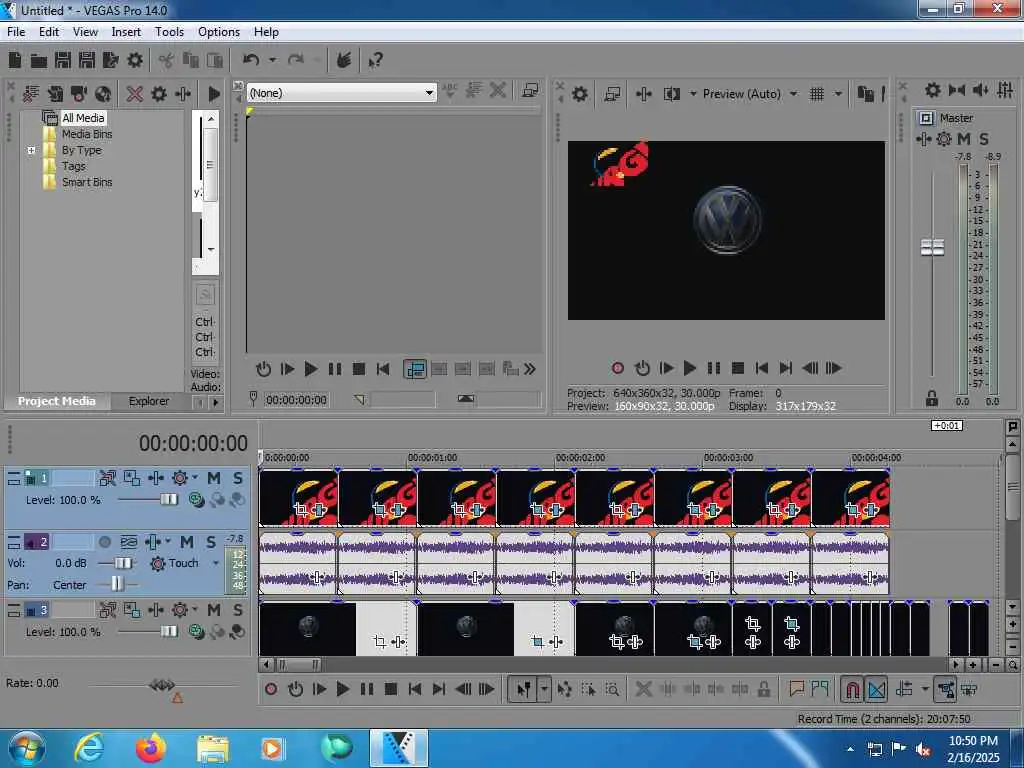Pause playback in timeline transport bar

pos(367,689)
